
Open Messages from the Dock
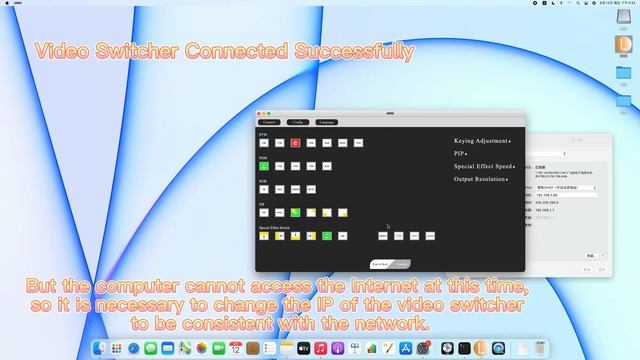tap(151, 348)
